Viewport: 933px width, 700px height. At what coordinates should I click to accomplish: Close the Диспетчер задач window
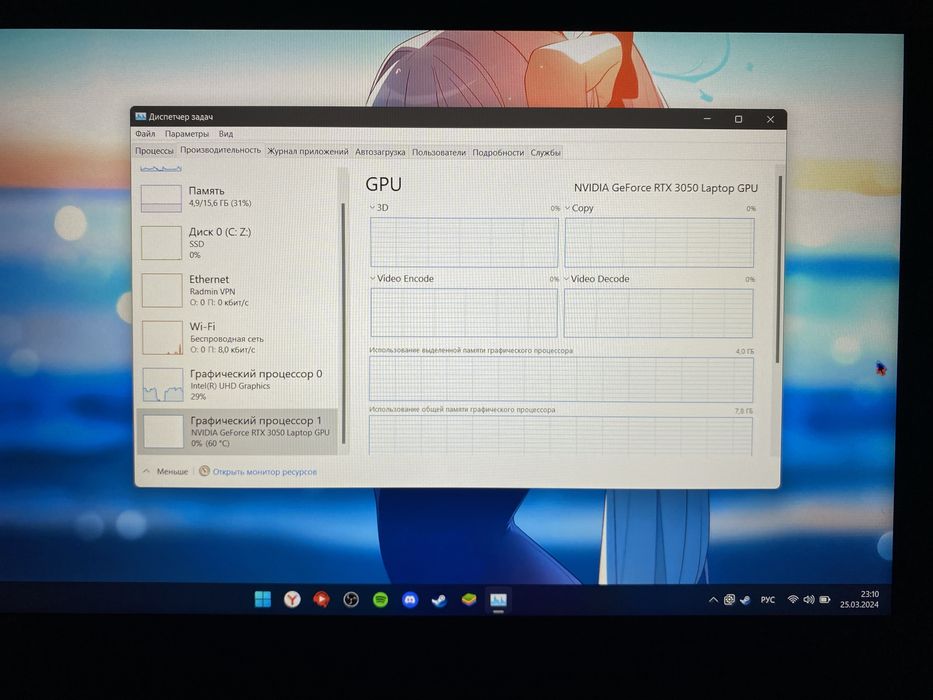(771, 119)
